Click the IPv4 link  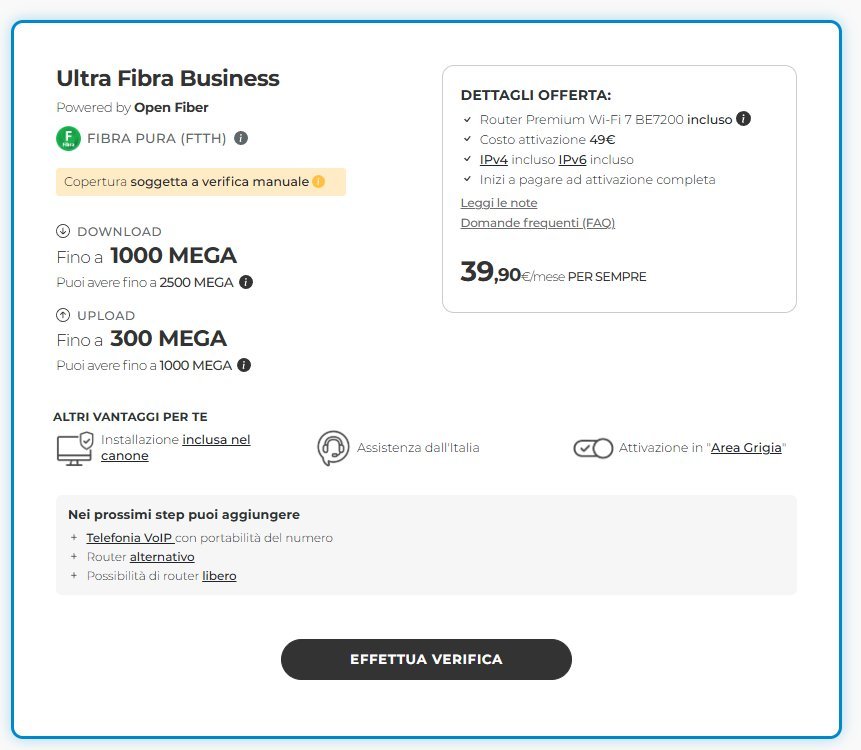point(494,160)
